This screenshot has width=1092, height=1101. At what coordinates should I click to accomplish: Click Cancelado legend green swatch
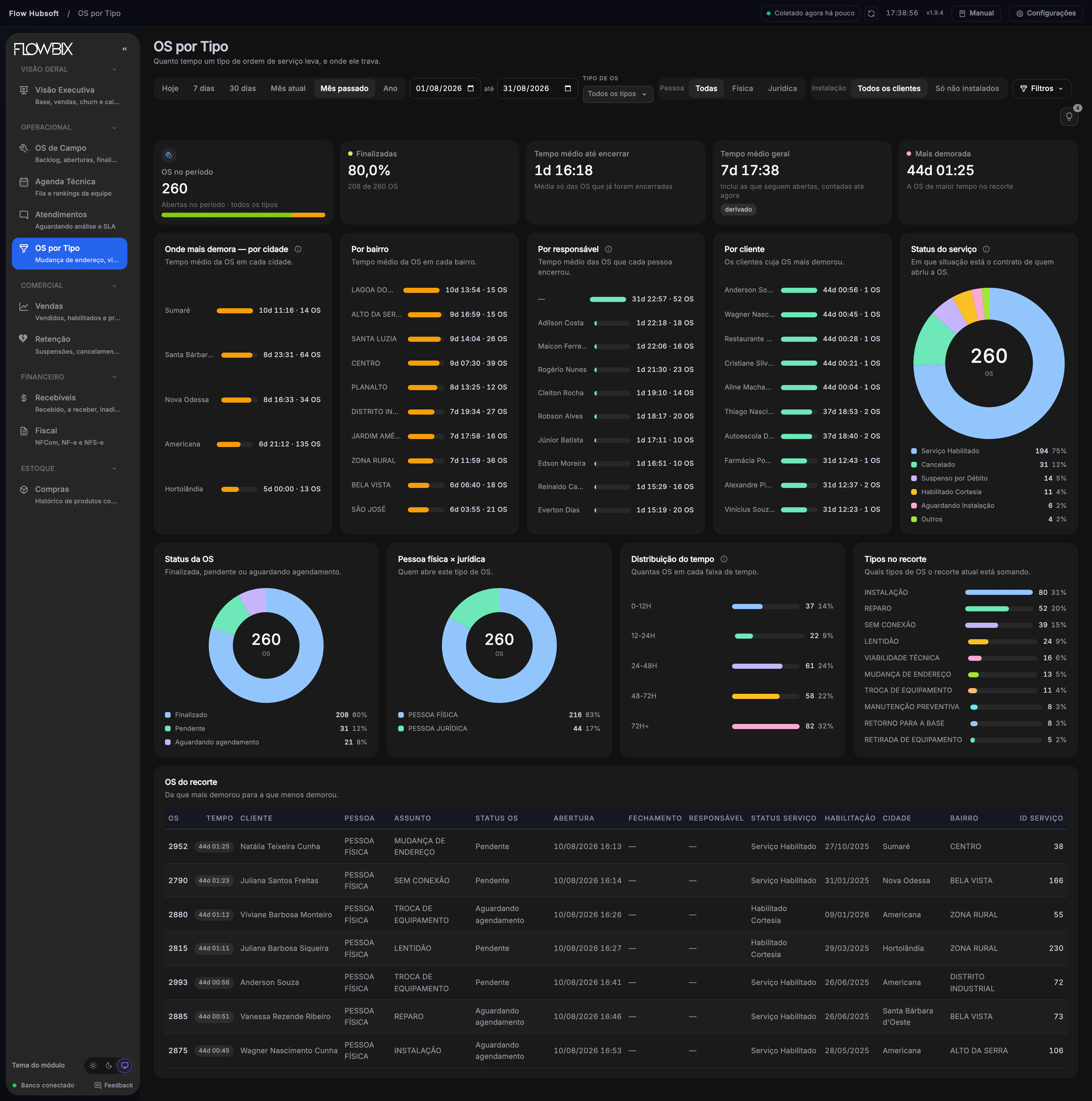coord(914,465)
